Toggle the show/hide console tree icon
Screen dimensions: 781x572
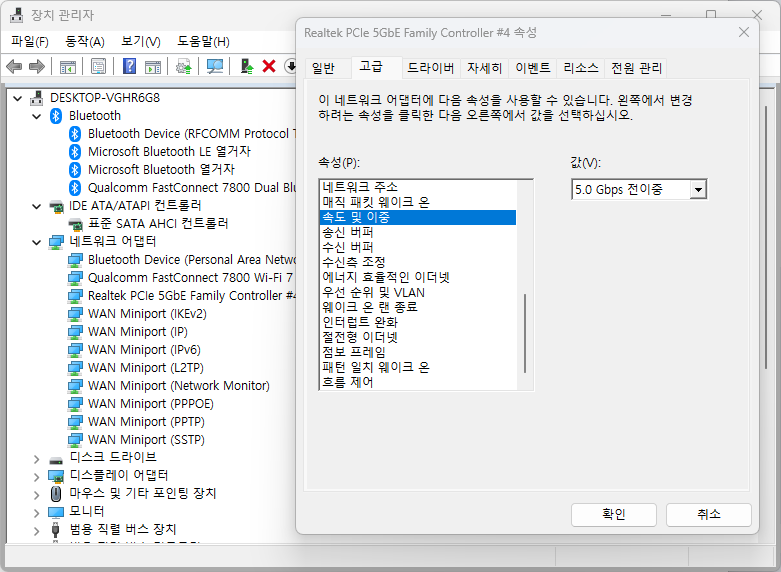tap(67, 66)
